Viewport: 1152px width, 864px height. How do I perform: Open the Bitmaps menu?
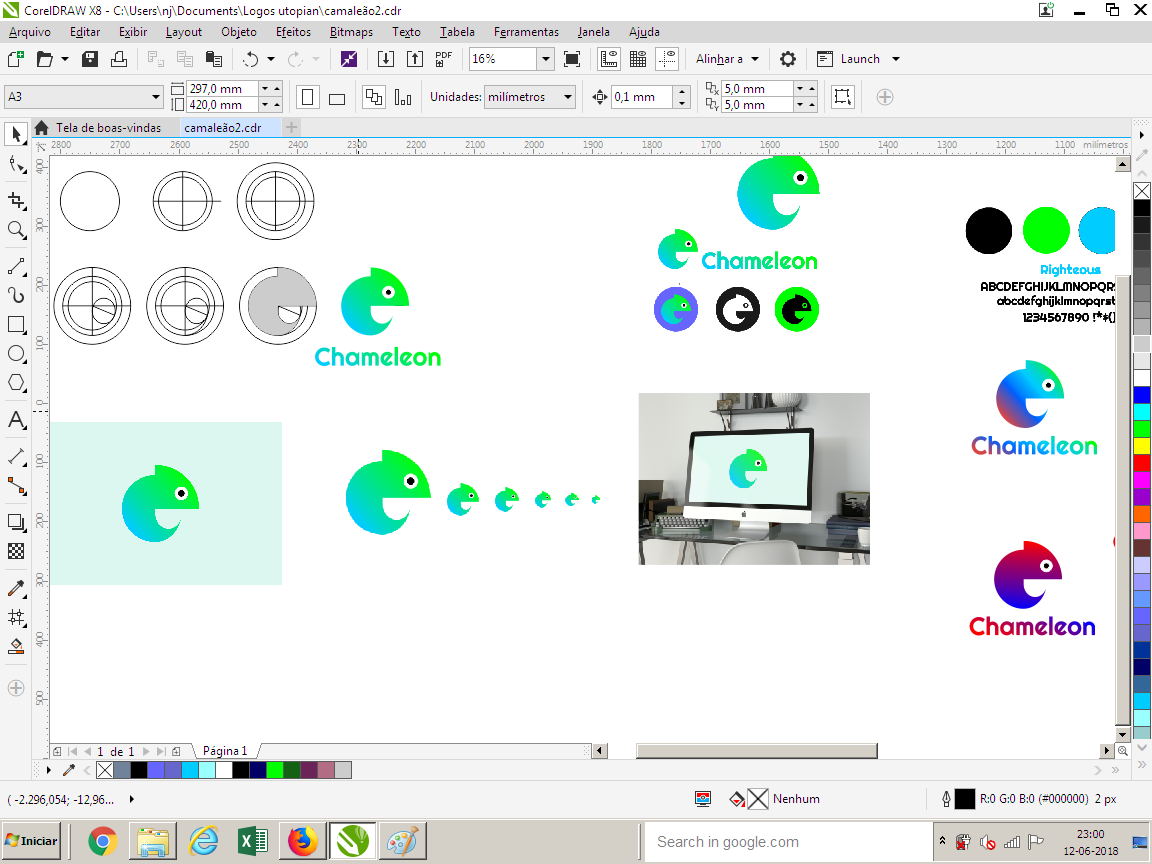point(351,32)
